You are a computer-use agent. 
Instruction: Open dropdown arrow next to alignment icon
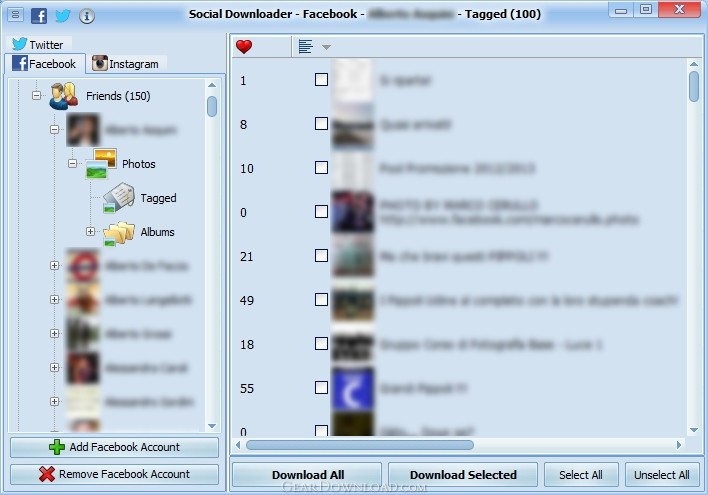(326, 47)
